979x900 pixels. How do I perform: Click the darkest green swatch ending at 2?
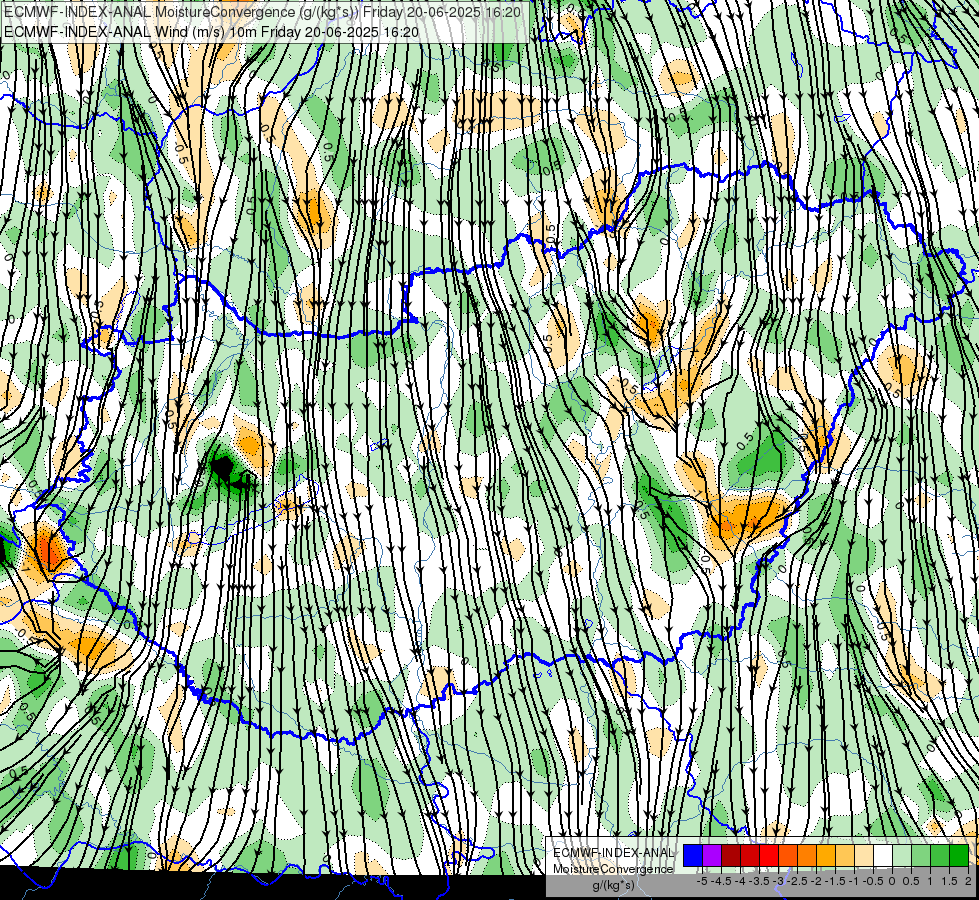(x=959, y=856)
